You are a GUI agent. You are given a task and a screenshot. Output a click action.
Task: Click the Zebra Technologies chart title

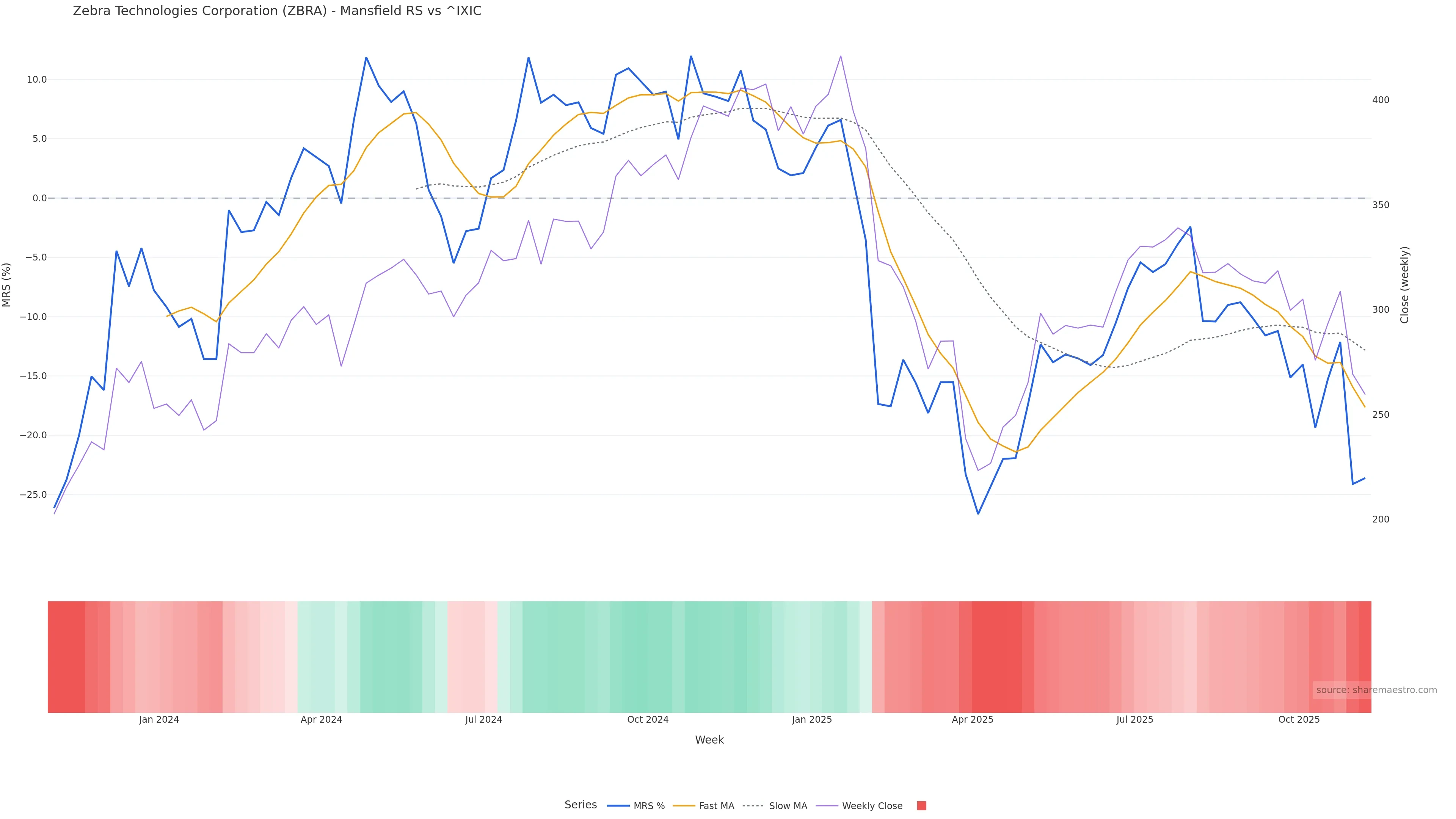[277, 11]
